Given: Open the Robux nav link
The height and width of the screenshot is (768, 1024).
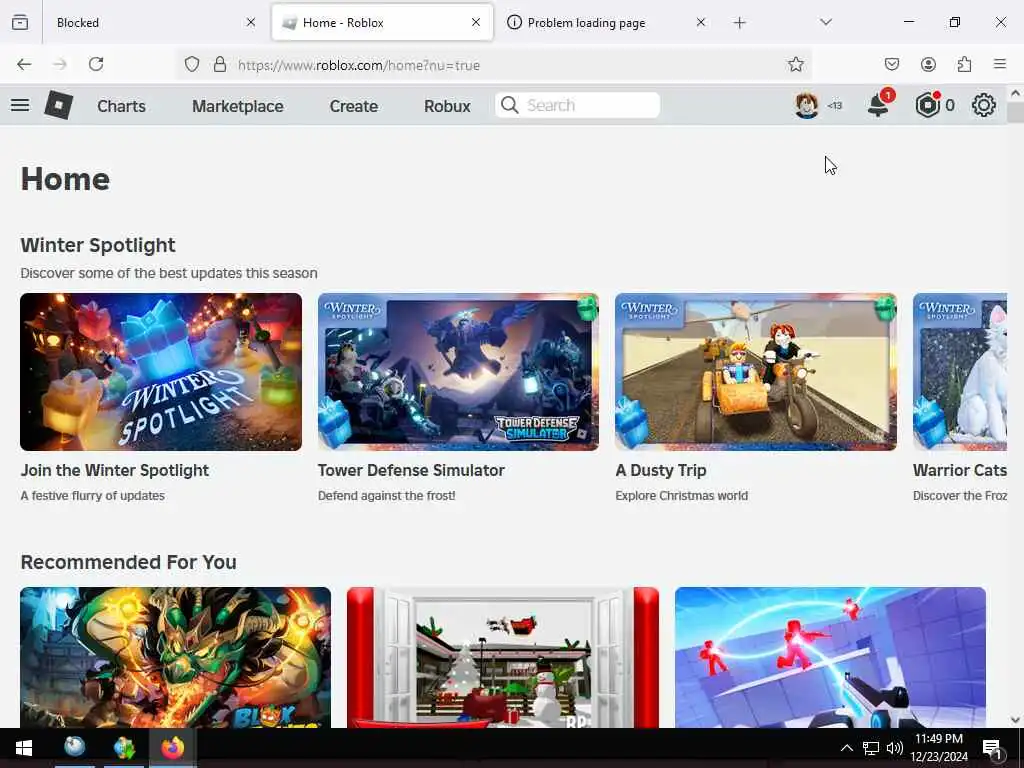Looking at the screenshot, I should (x=447, y=106).
